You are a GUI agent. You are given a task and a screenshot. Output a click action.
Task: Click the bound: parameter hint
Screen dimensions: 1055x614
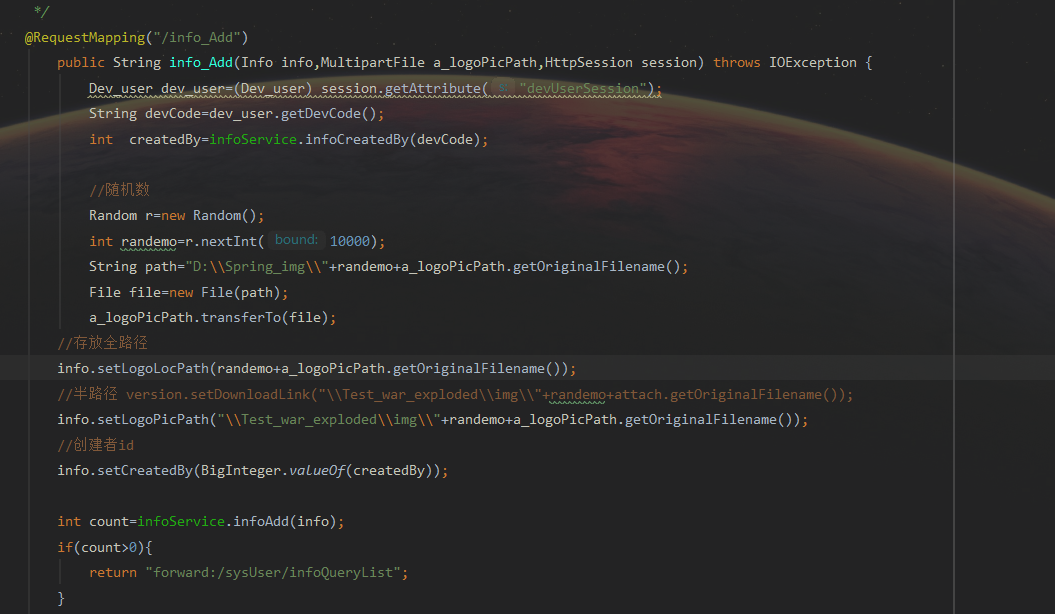297,240
